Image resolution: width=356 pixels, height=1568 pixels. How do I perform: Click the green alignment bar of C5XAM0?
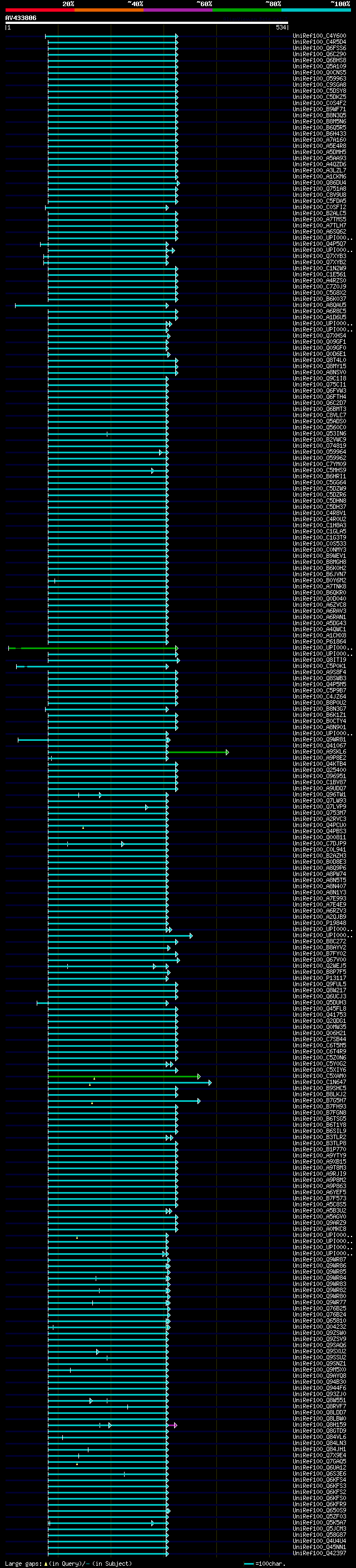point(123,1077)
